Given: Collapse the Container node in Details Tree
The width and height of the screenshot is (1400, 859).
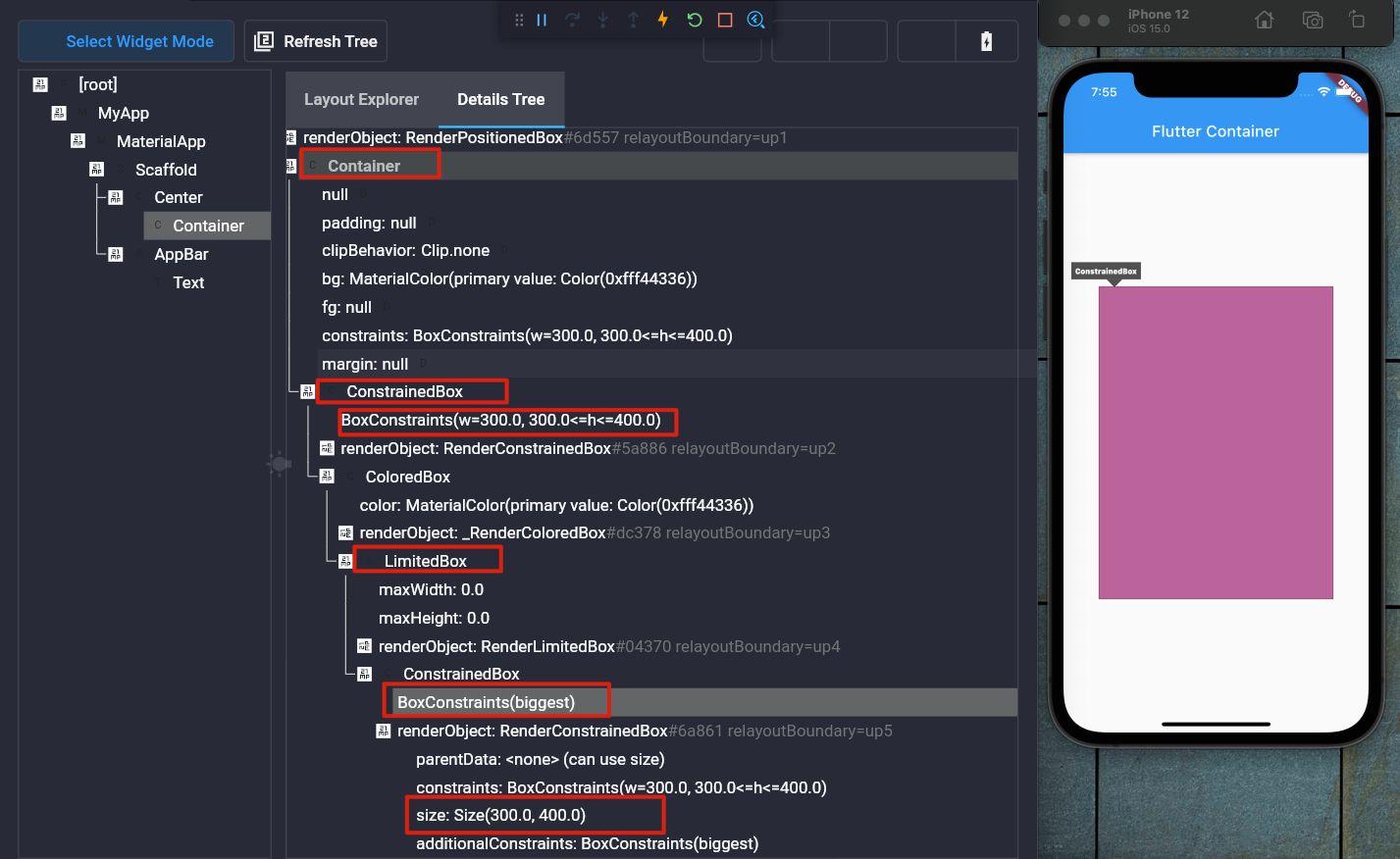Looking at the screenshot, I should tap(290, 165).
